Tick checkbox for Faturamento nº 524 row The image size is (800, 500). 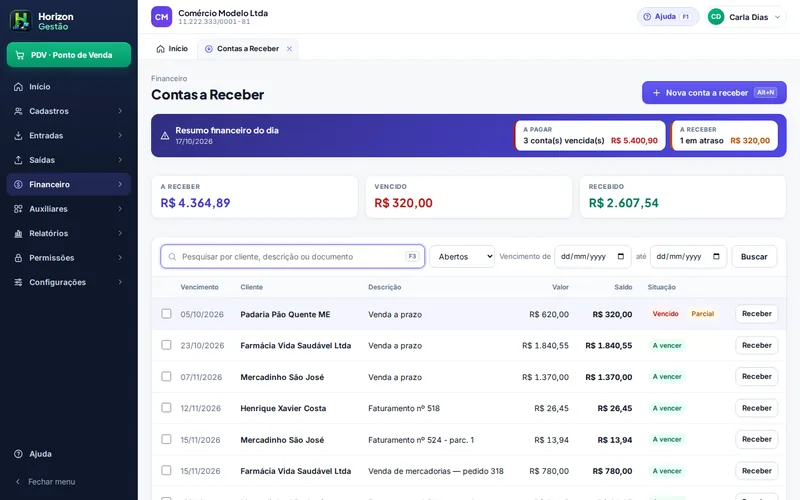(166, 439)
